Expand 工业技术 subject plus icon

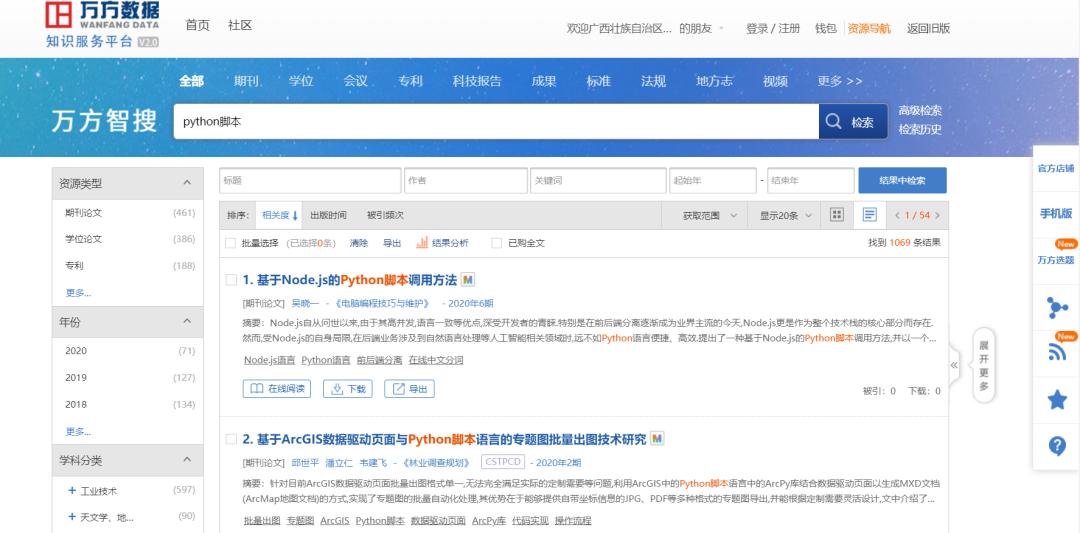(x=72, y=490)
